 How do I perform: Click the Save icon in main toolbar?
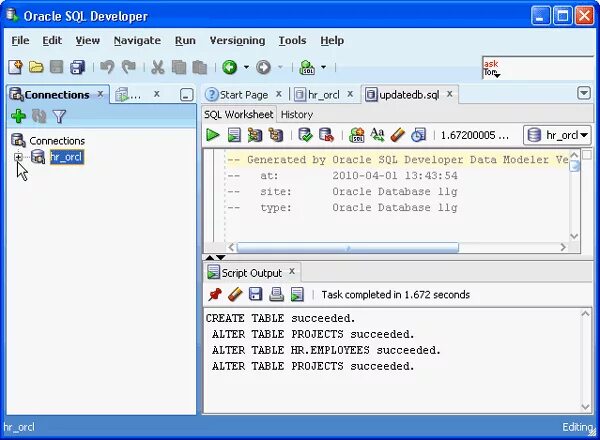point(57,67)
